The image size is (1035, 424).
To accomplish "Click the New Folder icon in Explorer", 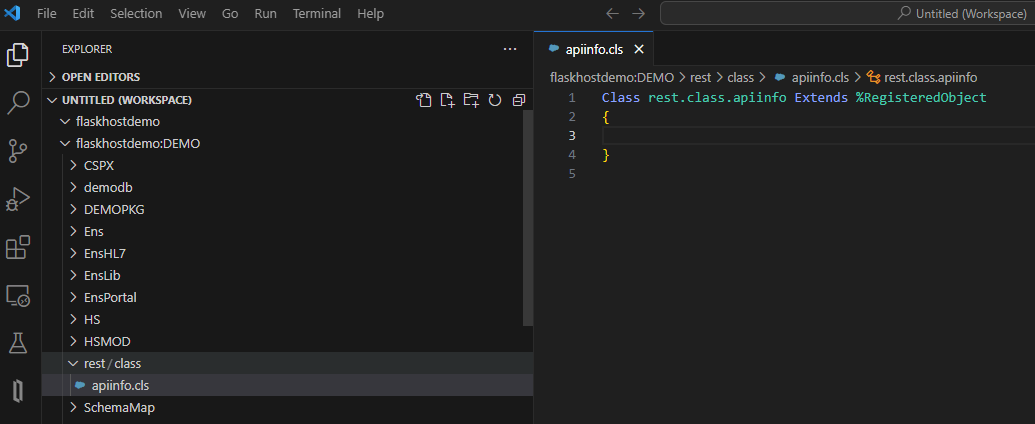I will point(471,100).
